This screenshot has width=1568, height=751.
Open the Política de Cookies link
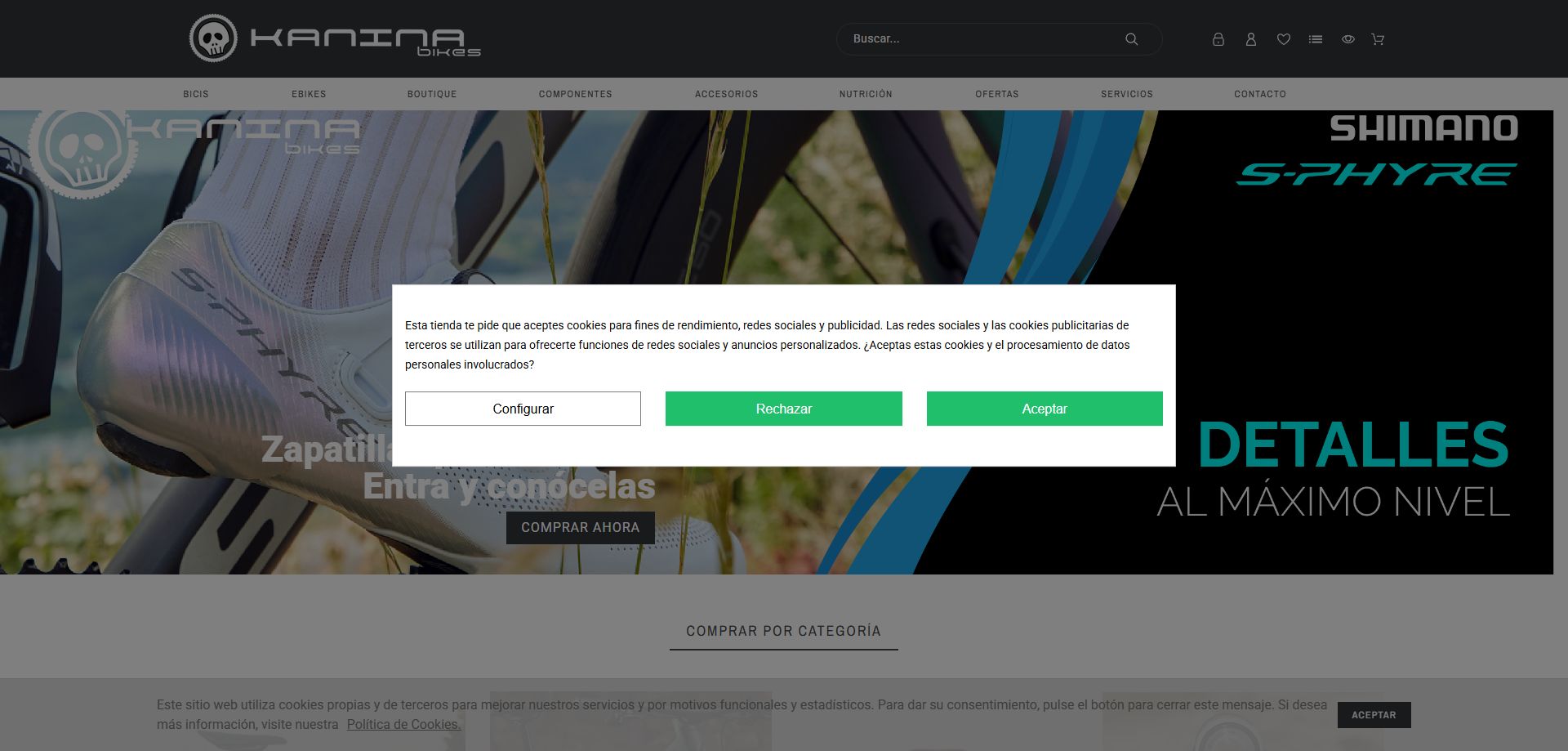pyautogui.click(x=403, y=725)
